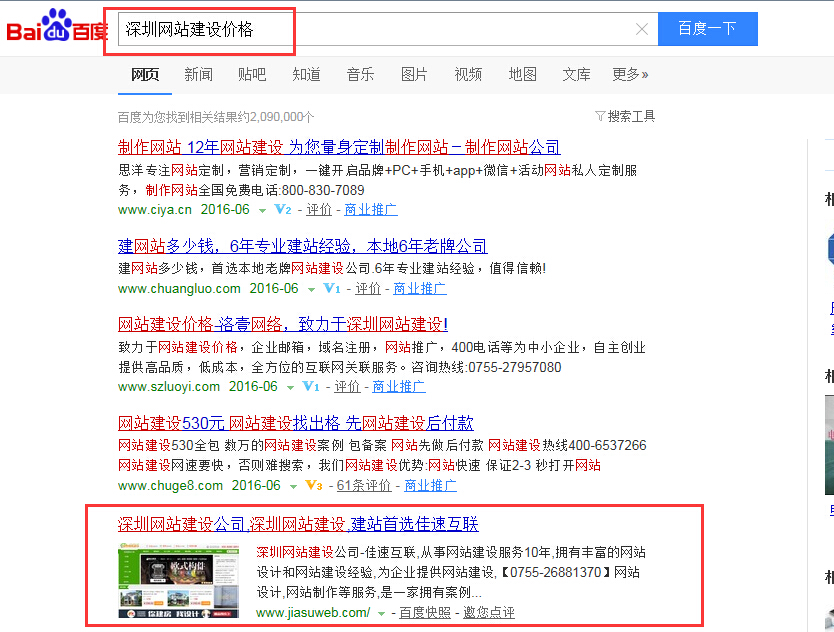Click the www.szluoyi.com URL text
834x632 pixels.
click(169, 386)
